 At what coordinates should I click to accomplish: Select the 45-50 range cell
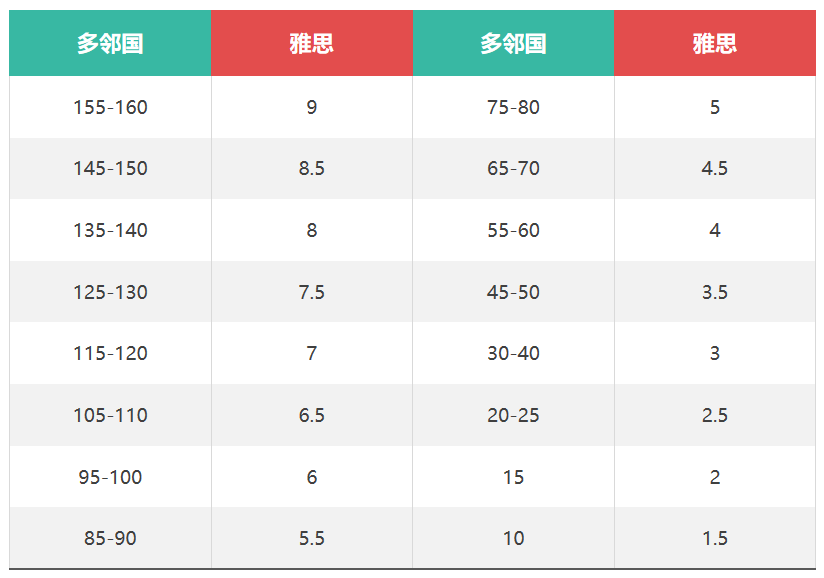tap(513, 292)
